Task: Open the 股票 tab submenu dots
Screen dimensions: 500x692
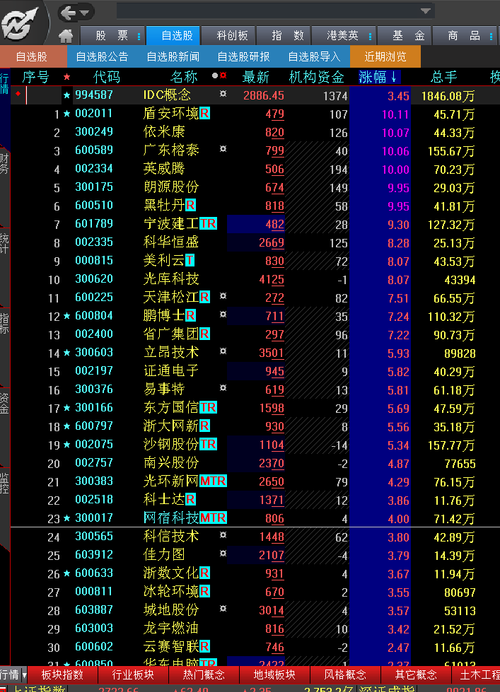Action: (x=139, y=36)
